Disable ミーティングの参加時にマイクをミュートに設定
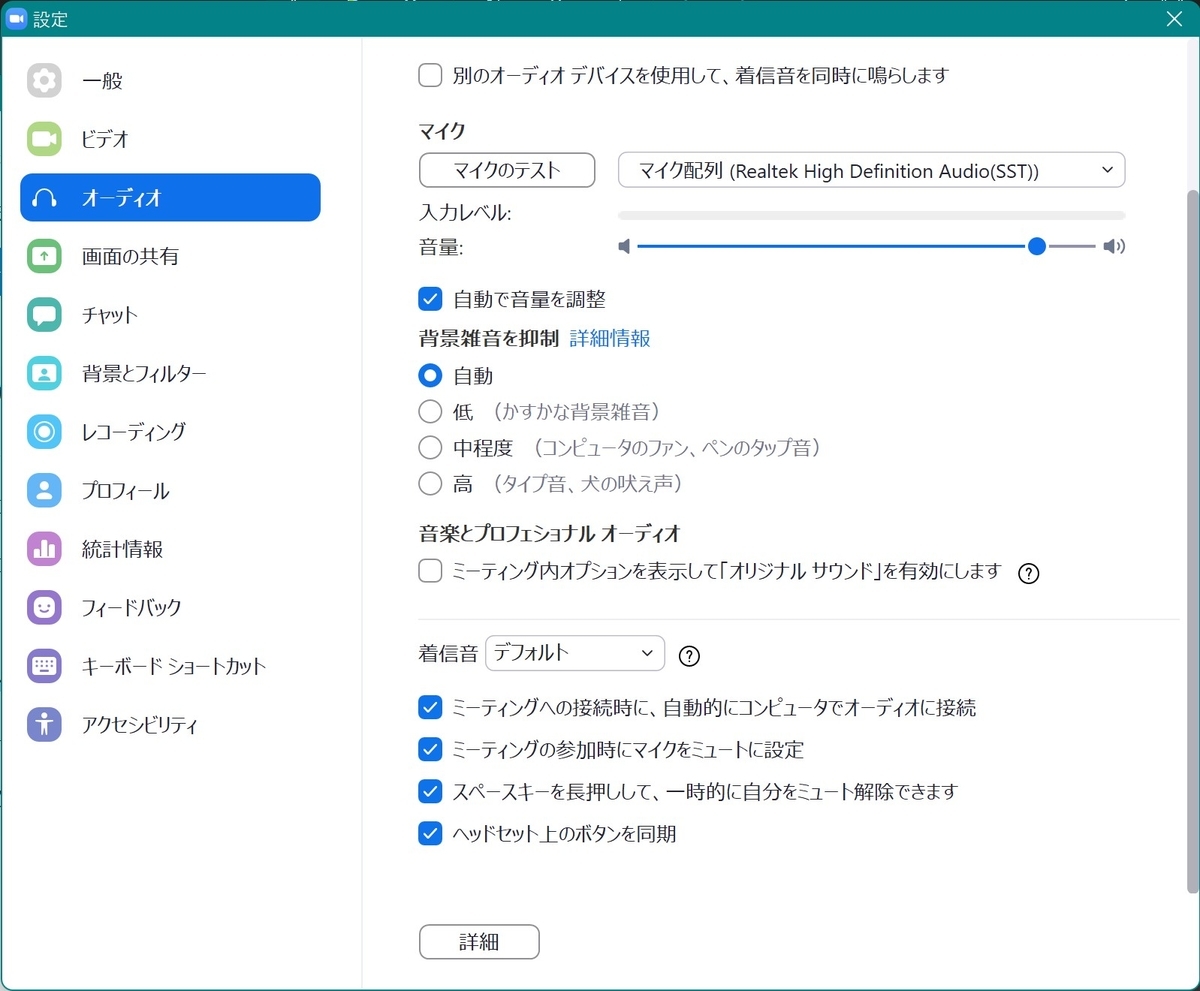 coord(430,750)
